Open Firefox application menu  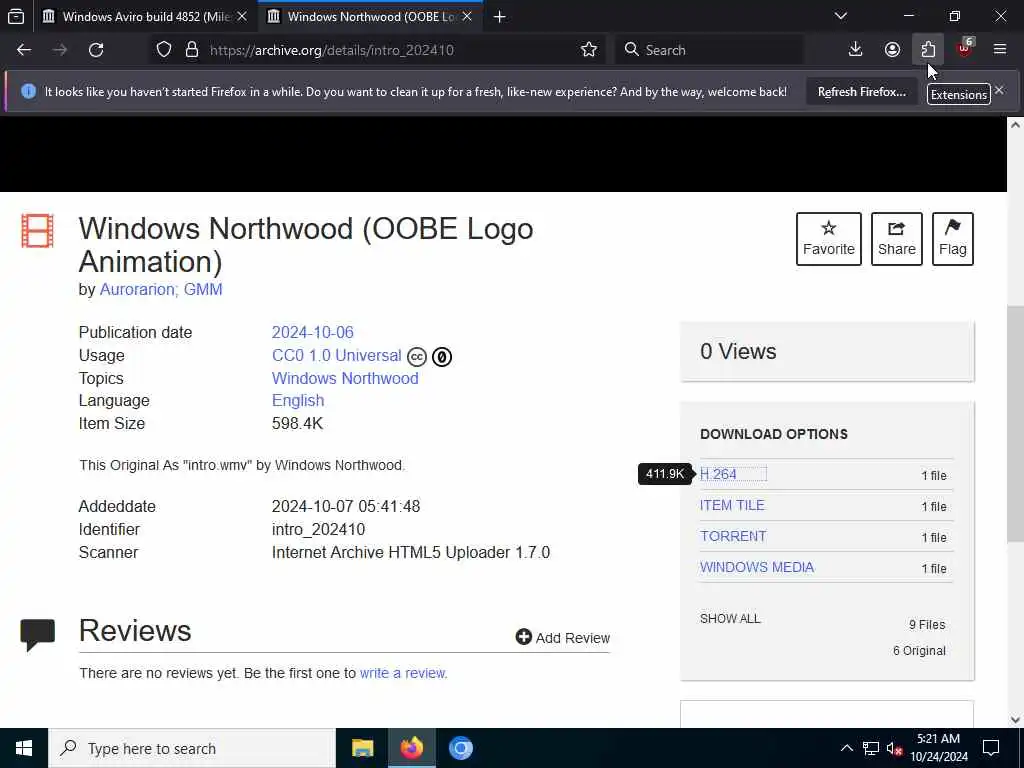(1000, 50)
